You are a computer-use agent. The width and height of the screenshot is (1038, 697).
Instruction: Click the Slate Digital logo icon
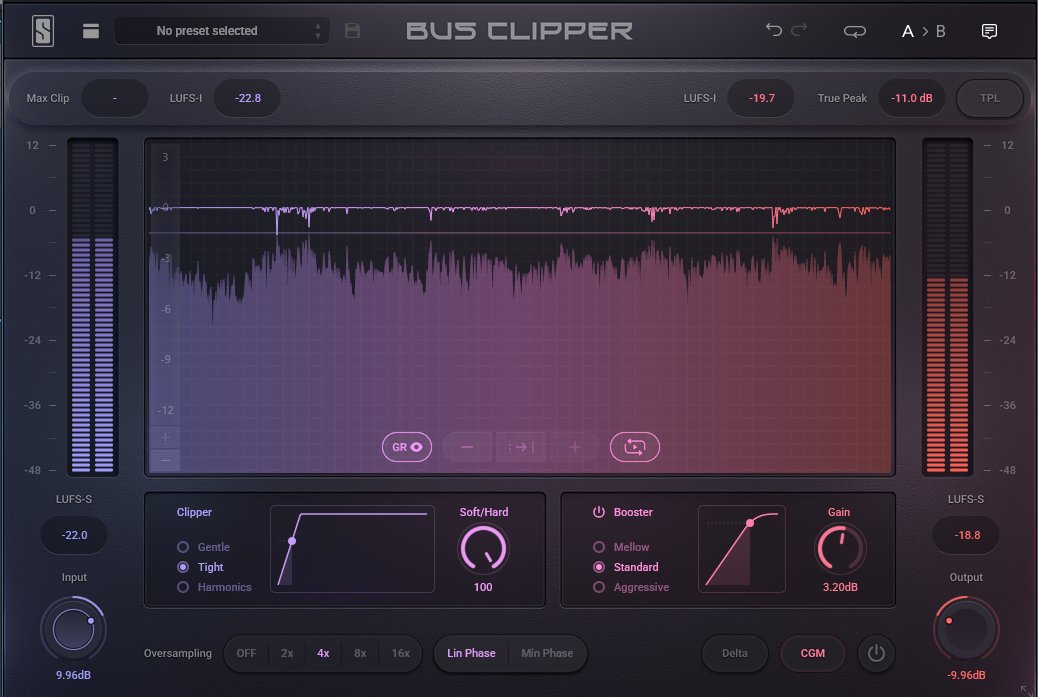pos(43,31)
